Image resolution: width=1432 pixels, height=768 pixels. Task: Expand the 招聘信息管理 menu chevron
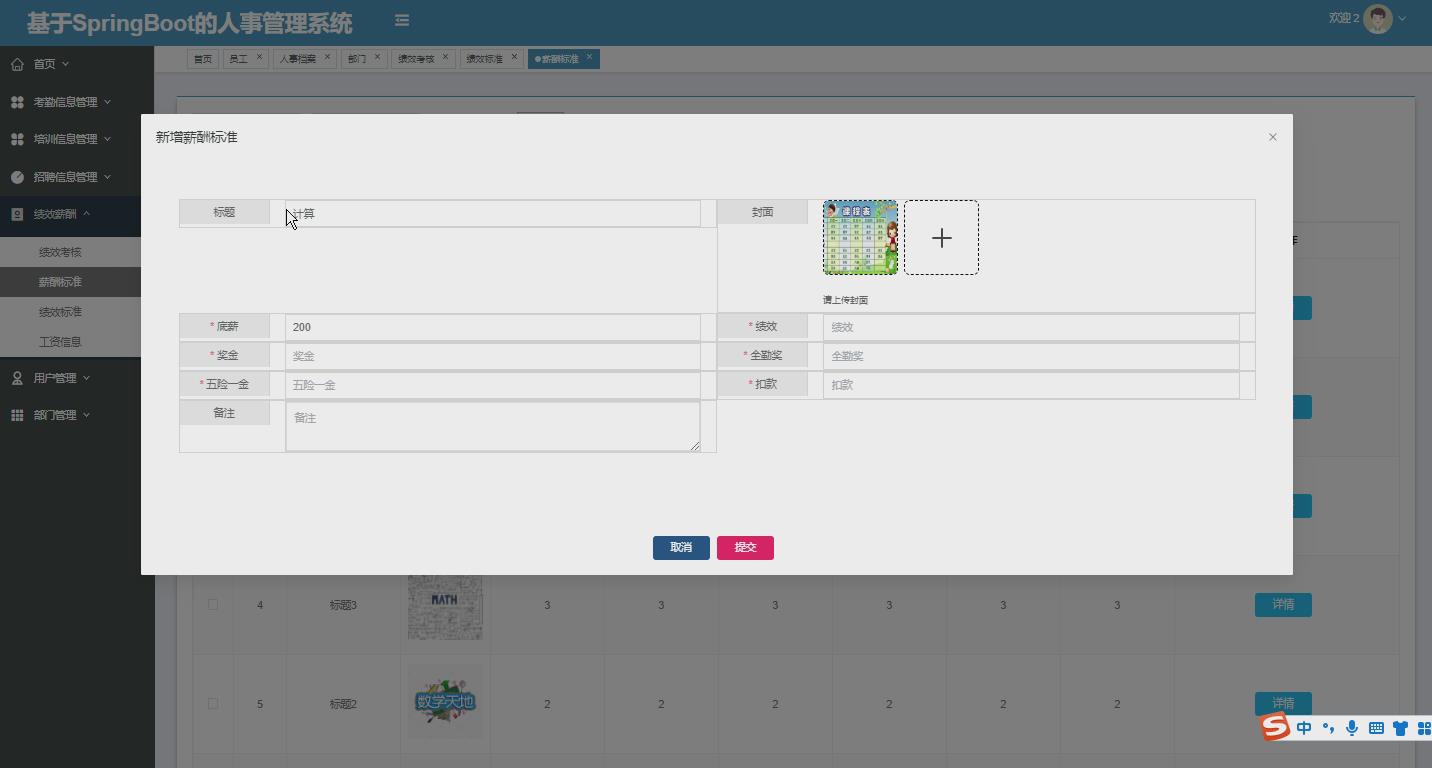click(x=107, y=177)
